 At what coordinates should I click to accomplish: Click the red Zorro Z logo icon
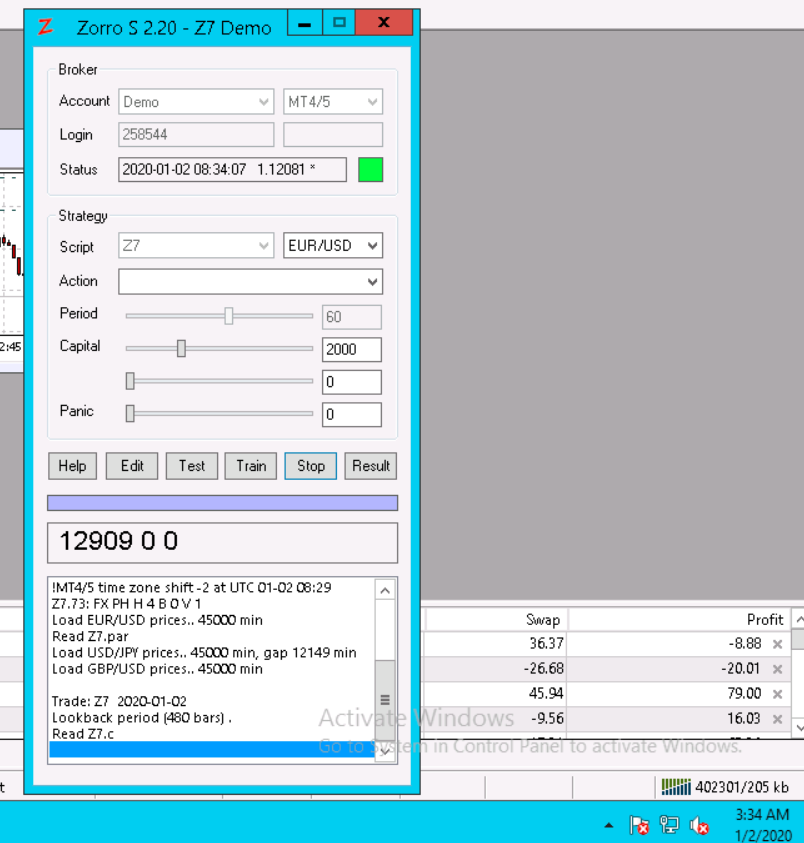(x=45, y=26)
